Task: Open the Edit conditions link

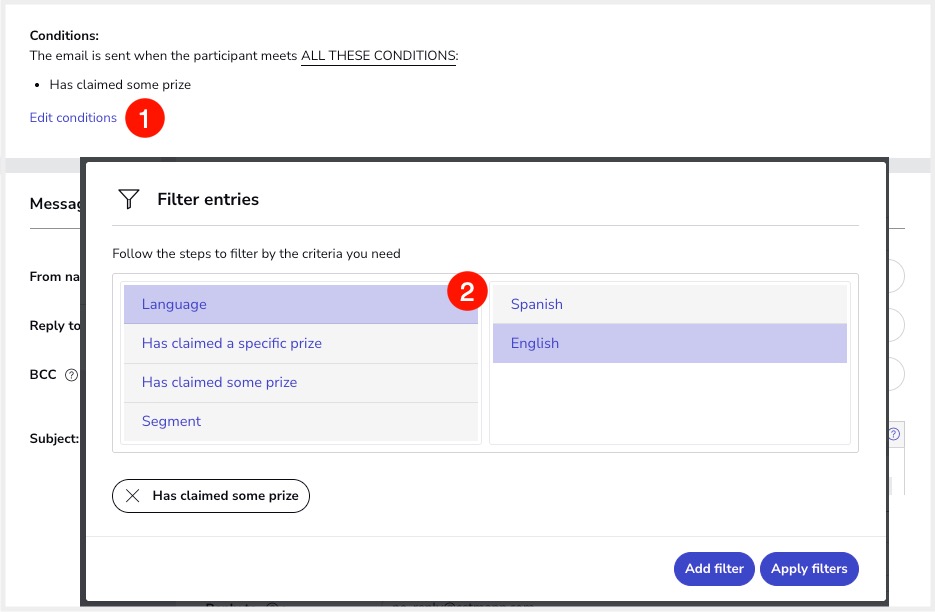Action: tap(73, 118)
